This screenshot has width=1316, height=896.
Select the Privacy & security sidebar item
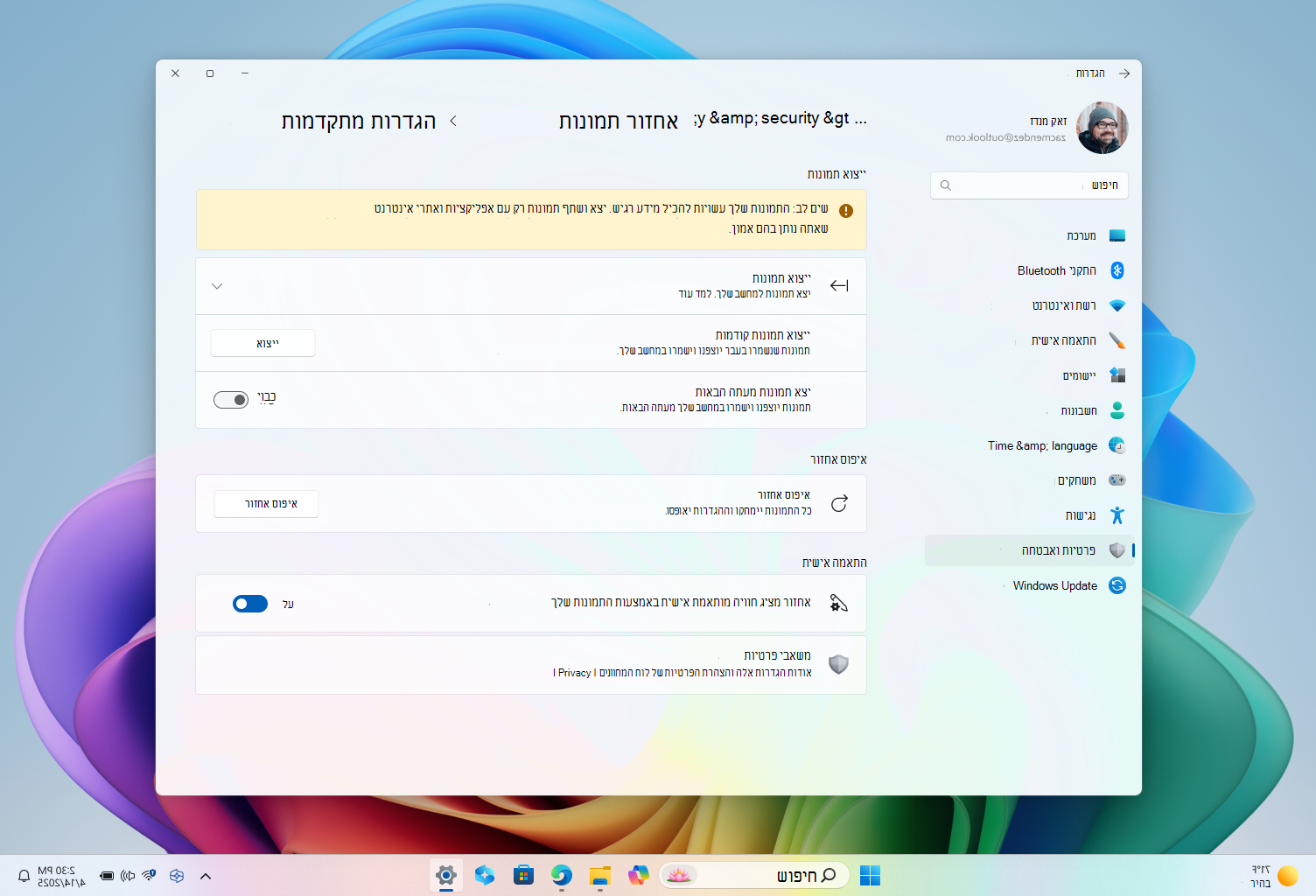coord(1030,550)
